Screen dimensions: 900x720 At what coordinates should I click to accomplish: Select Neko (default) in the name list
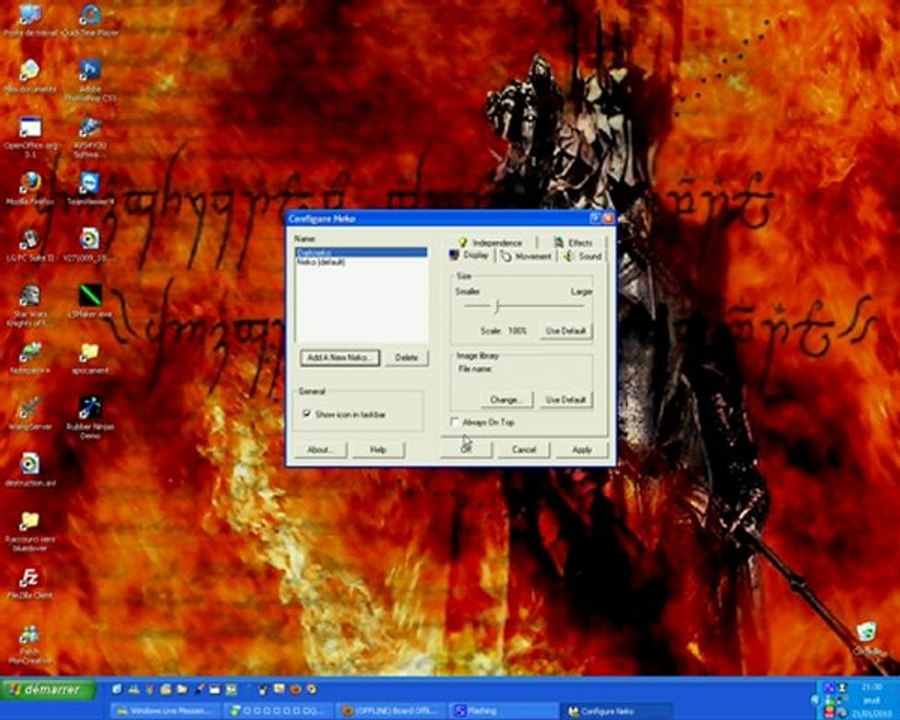point(361,262)
